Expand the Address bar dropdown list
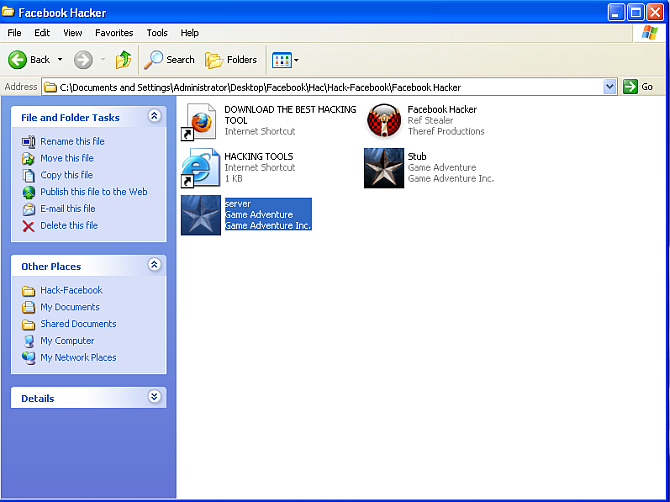This screenshot has height=502, width=670. point(610,87)
